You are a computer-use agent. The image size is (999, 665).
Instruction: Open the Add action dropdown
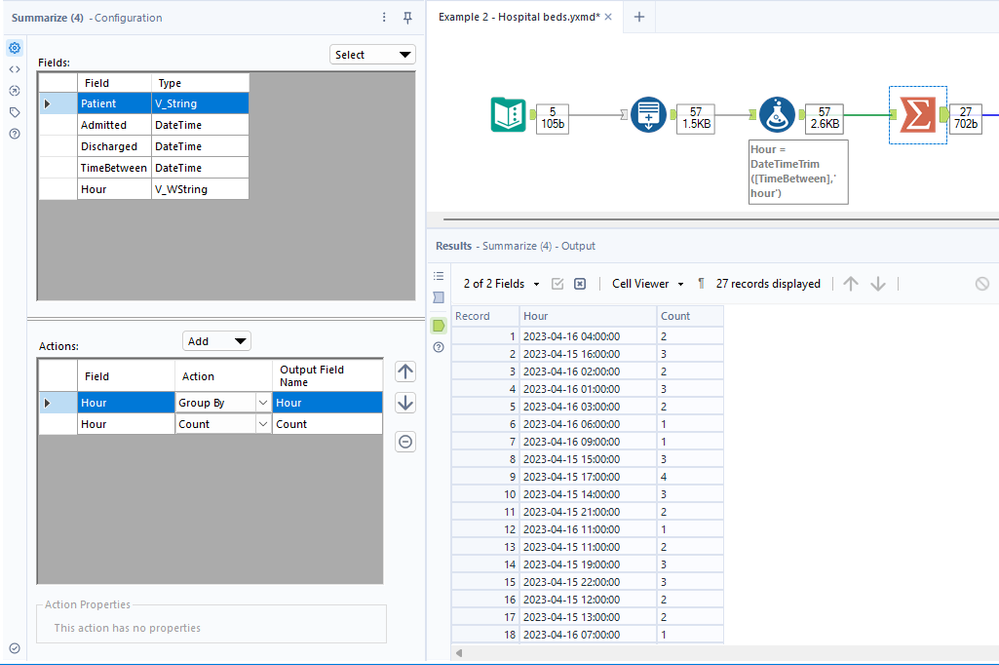(x=216, y=341)
